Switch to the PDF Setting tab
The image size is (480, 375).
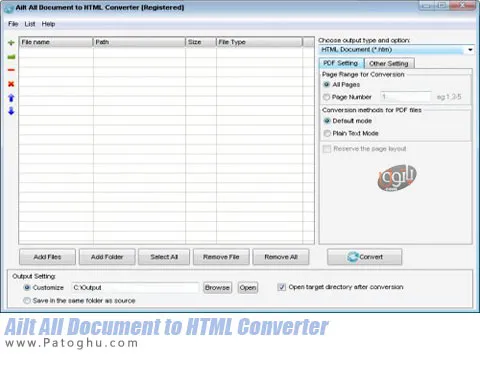(x=341, y=63)
